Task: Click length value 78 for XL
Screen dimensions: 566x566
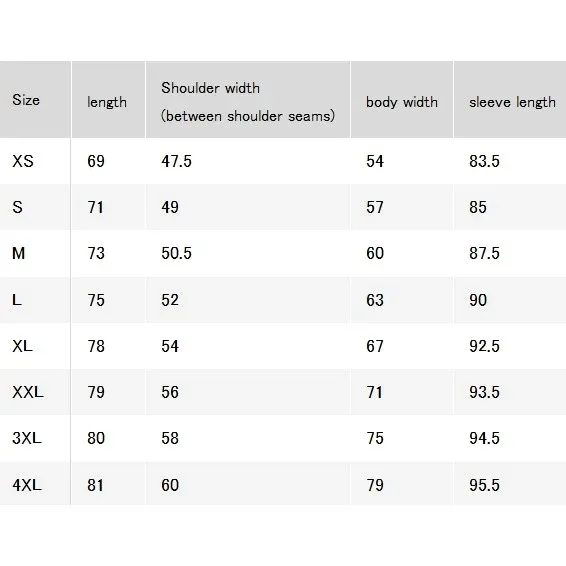Action: pyautogui.click(x=96, y=346)
